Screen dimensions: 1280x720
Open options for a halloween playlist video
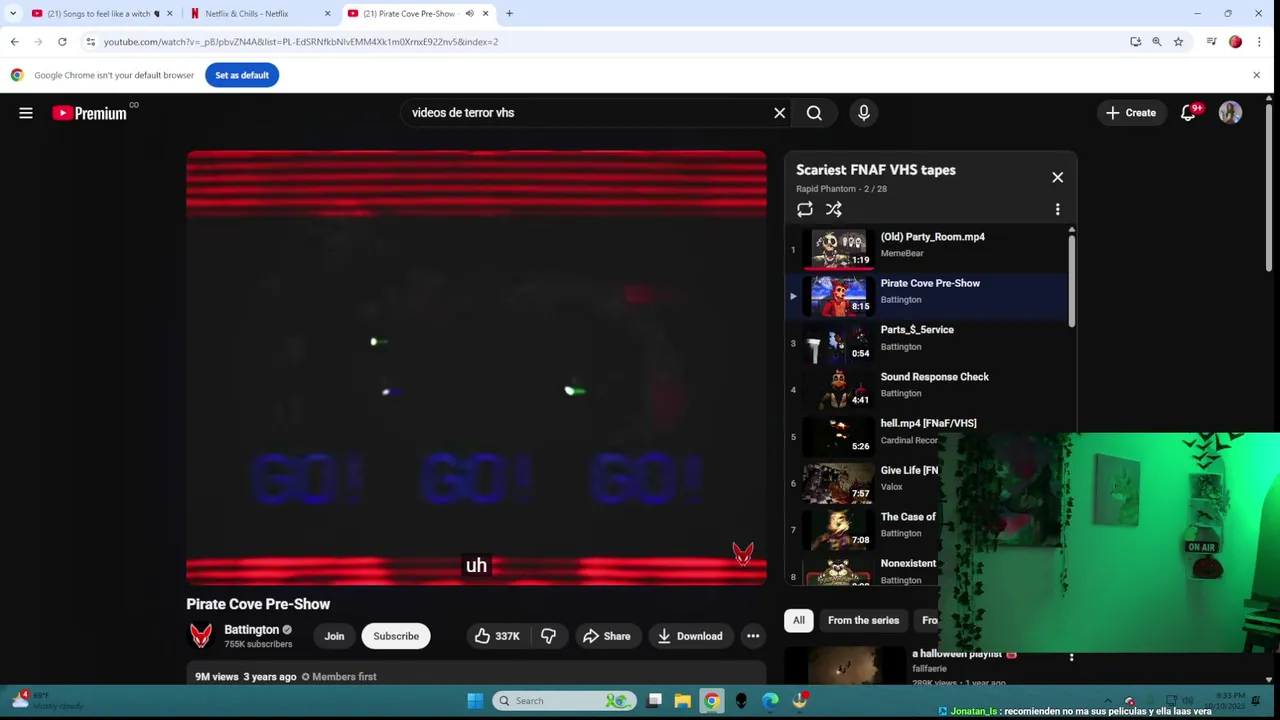(x=1071, y=657)
